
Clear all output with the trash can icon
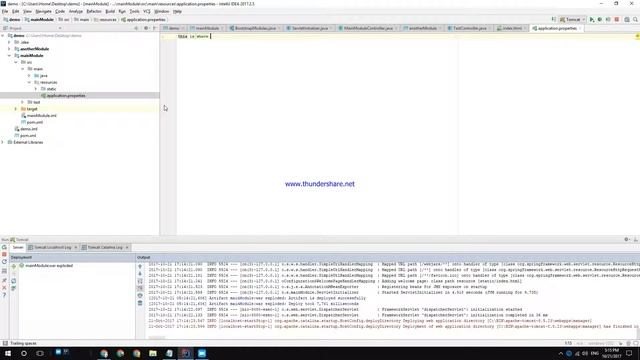tap(140, 303)
